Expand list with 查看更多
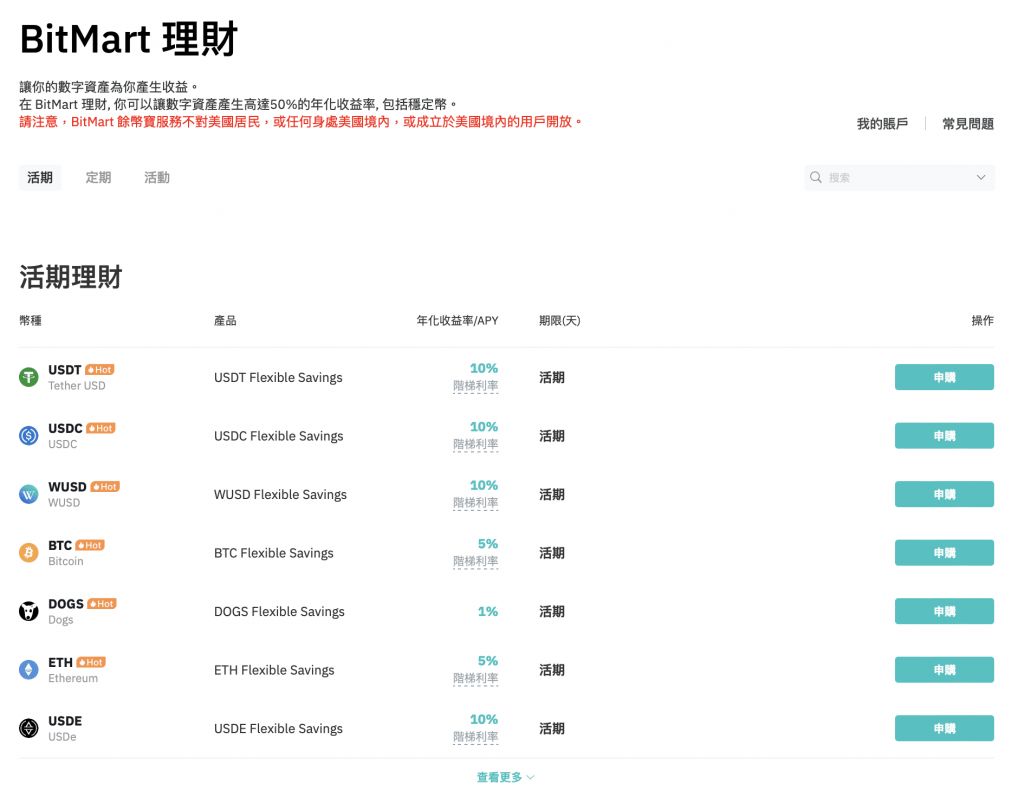The width and height of the screenshot is (1024, 803). click(505, 777)
